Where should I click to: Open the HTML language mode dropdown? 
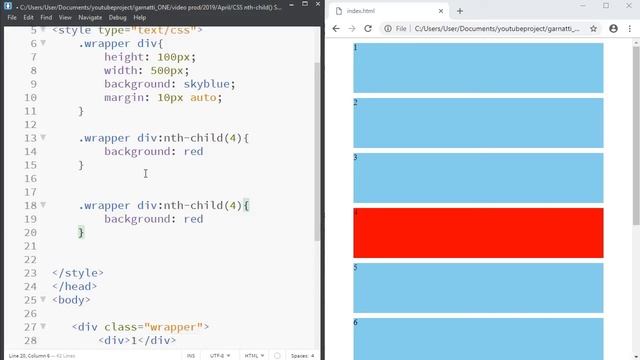click(x=254, y=356)
